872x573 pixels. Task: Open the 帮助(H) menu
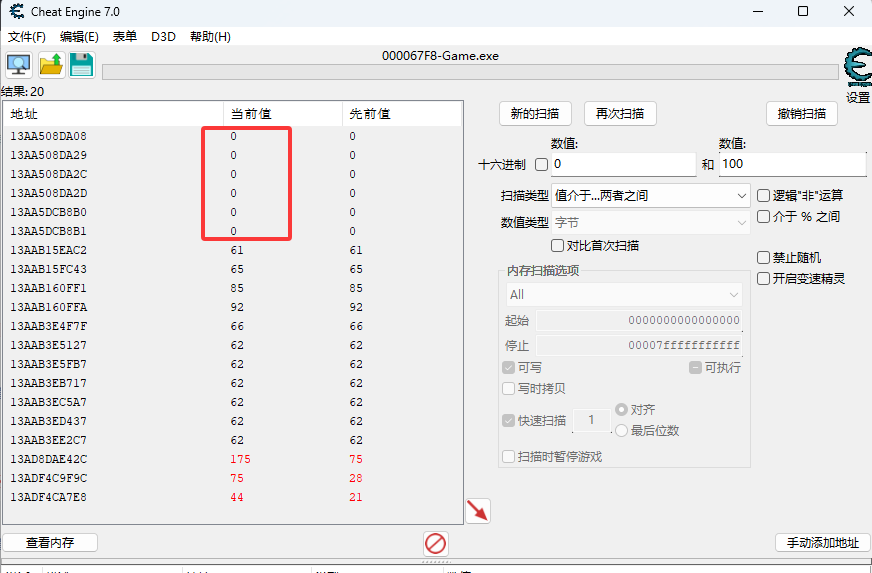pos(210,37)
